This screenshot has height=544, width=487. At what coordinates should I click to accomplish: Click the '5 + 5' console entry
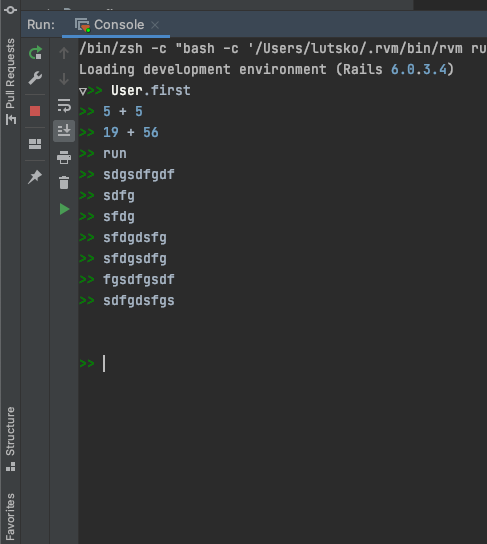click(x=123, y=112)
